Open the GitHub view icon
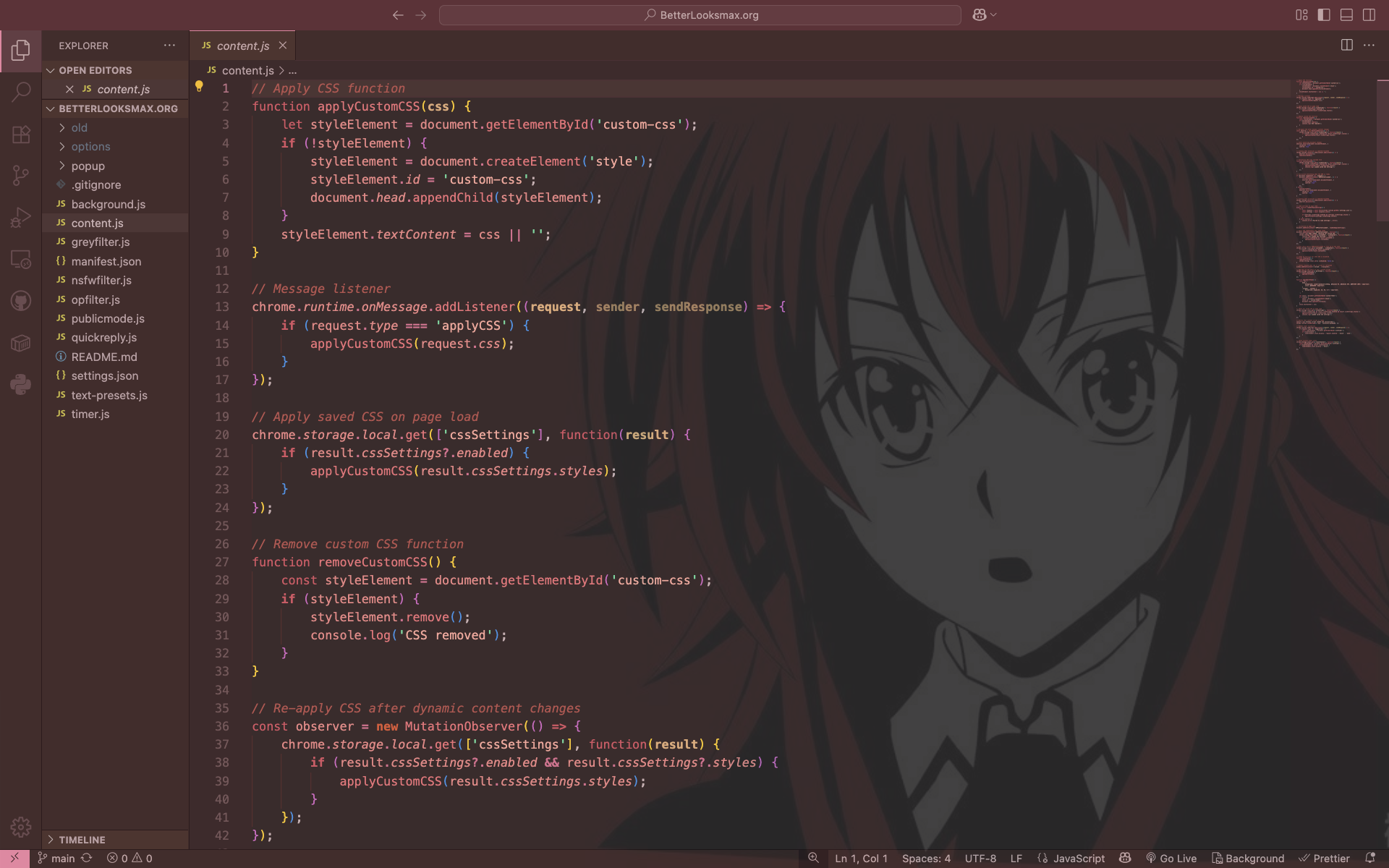This screenshot has width=1389, height=868. [21, 300]
